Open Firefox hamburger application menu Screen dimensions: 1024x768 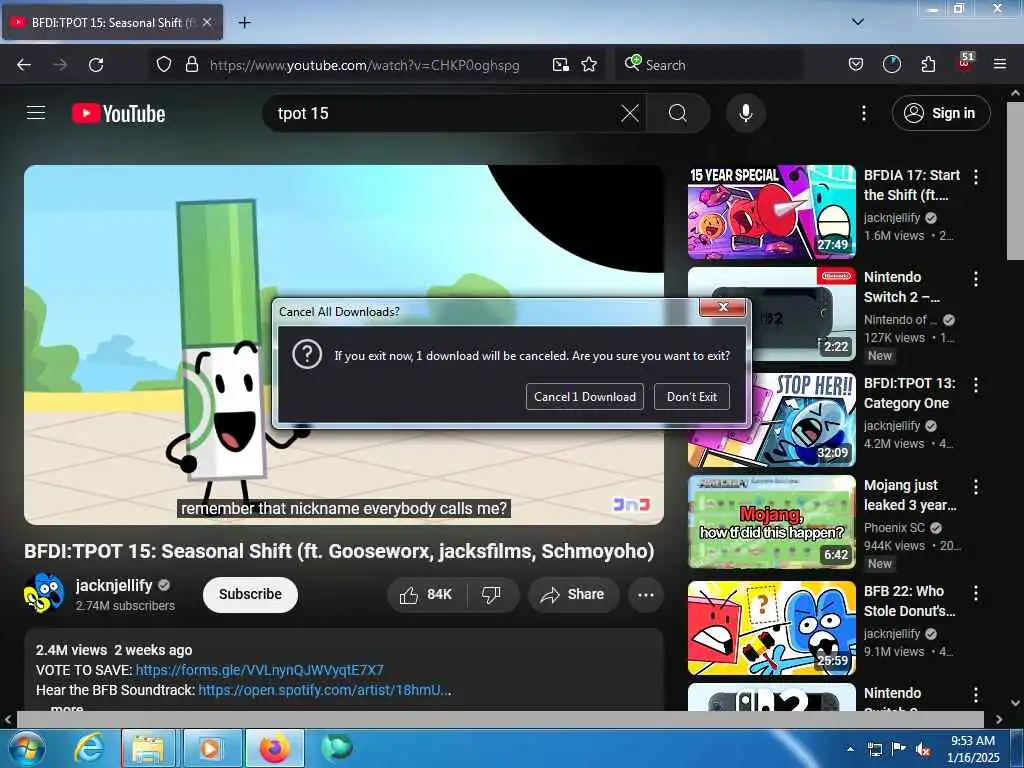click(x=999, y=65)
